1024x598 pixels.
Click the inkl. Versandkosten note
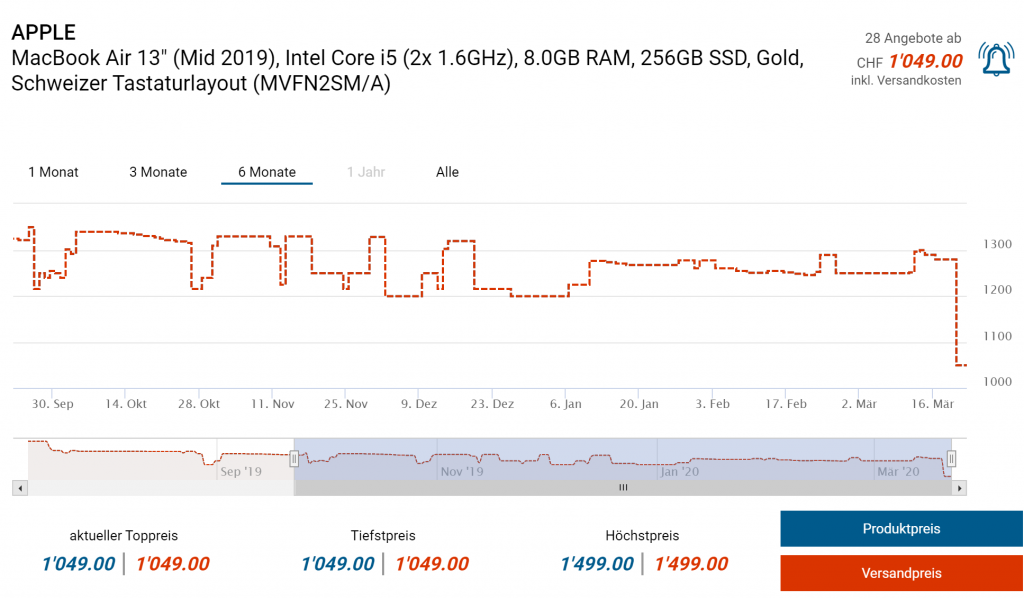click(906, 81)
